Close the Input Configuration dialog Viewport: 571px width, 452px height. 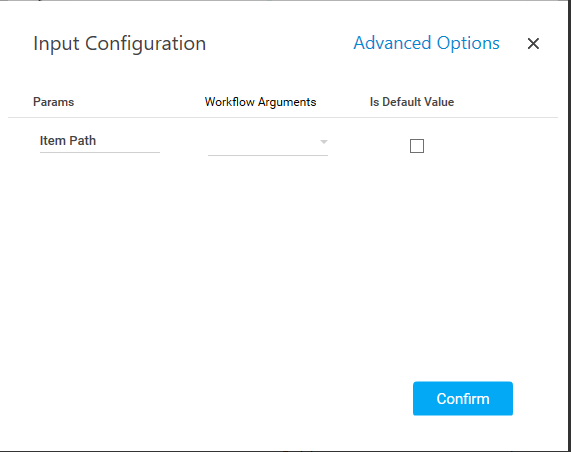533,44
